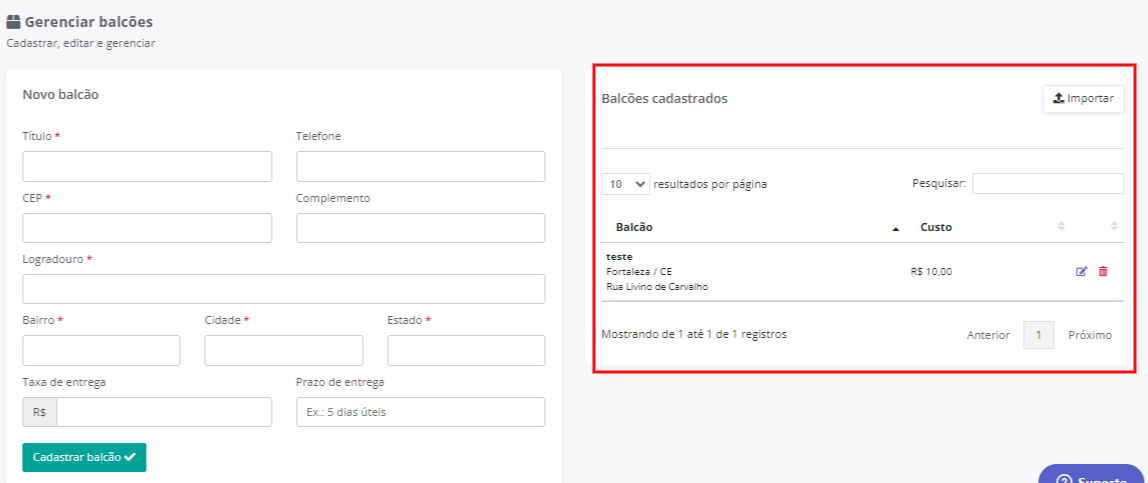Sort by Balcão column arrow
This screenshot has height=483, width=1148.
coord(895,228)
